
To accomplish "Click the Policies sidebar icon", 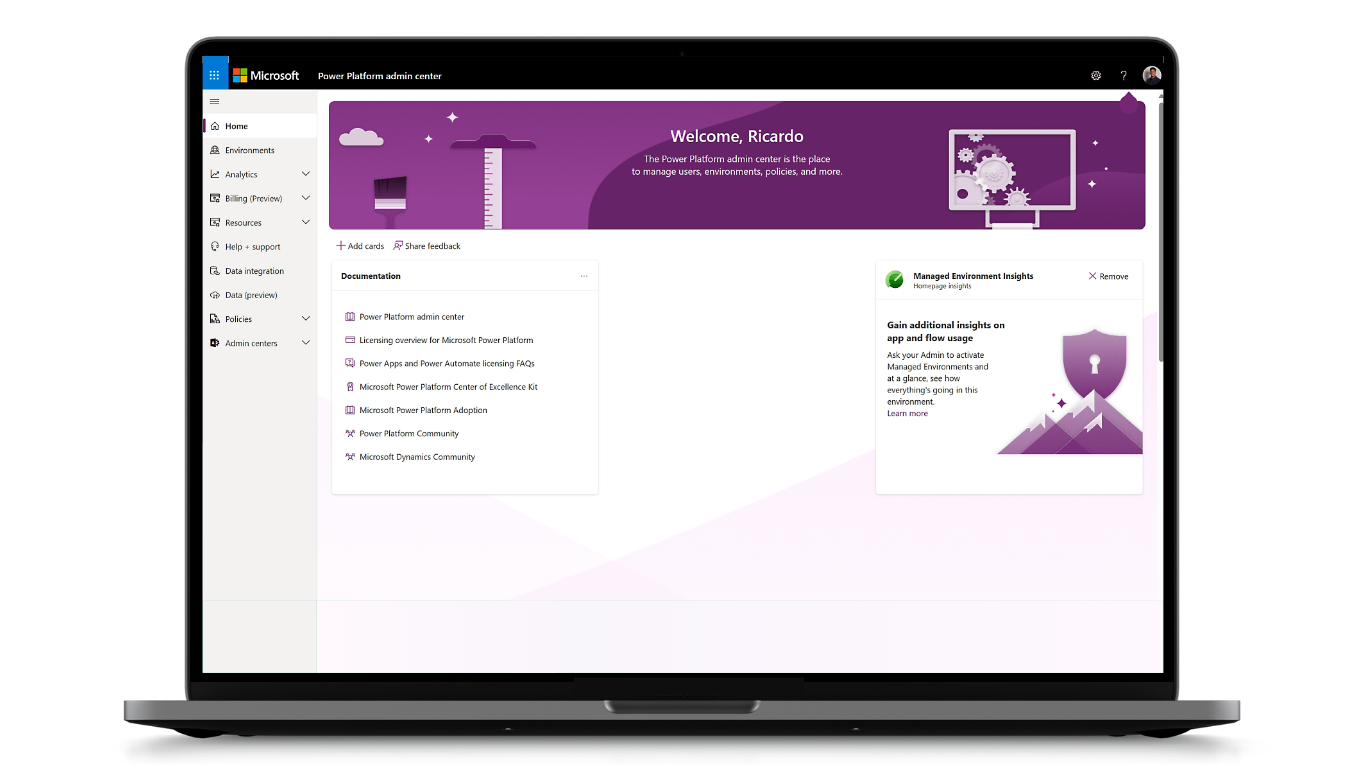I will 215,319.
